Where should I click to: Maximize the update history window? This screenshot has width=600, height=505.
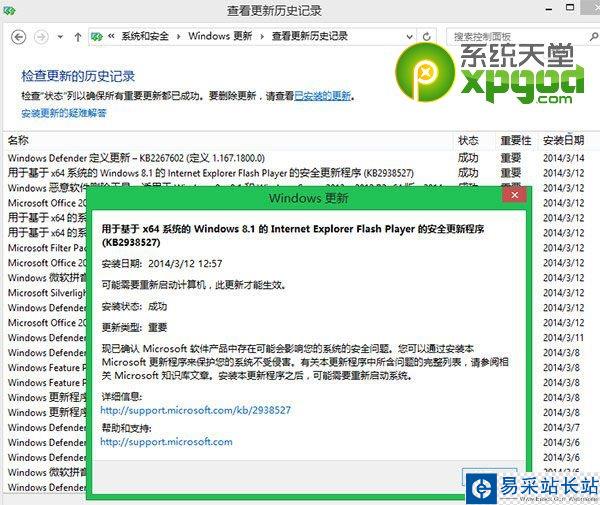tap(570, 8)
